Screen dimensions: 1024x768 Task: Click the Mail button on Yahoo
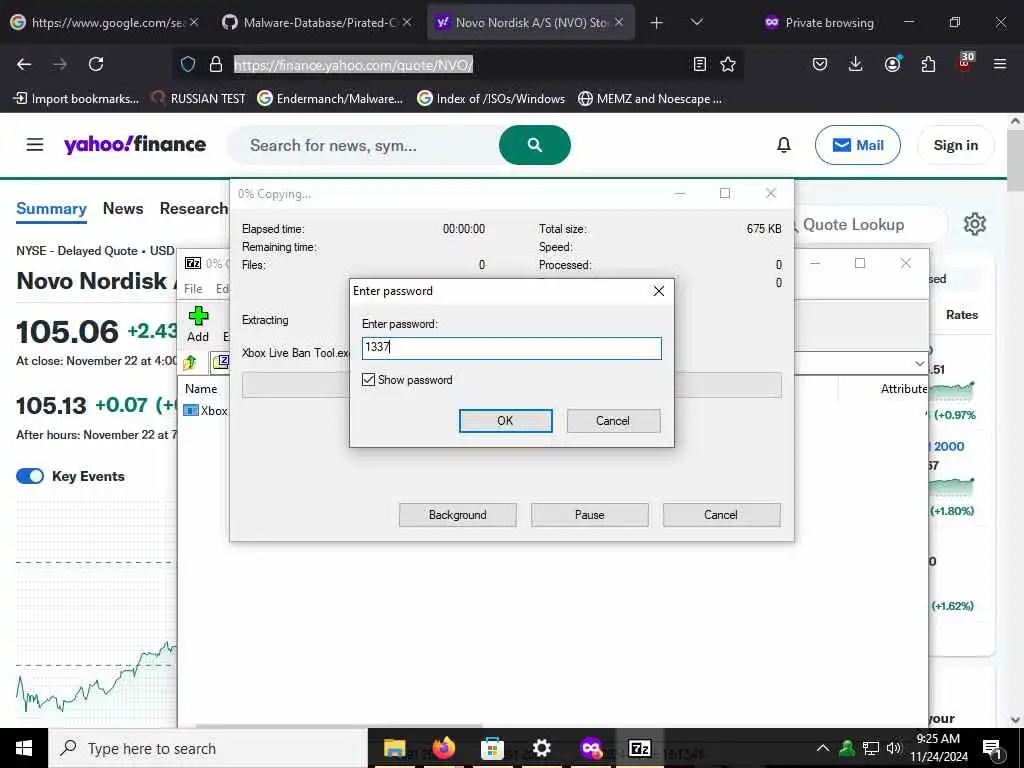tap(857, 145)
